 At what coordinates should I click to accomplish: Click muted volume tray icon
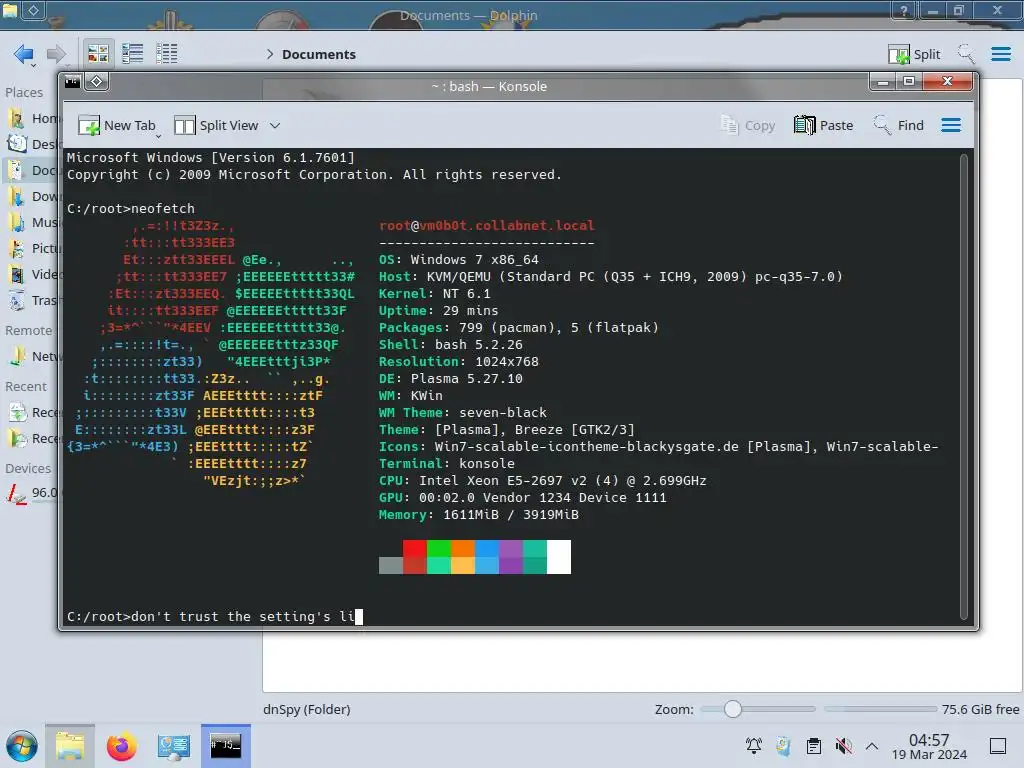[843, 746]
